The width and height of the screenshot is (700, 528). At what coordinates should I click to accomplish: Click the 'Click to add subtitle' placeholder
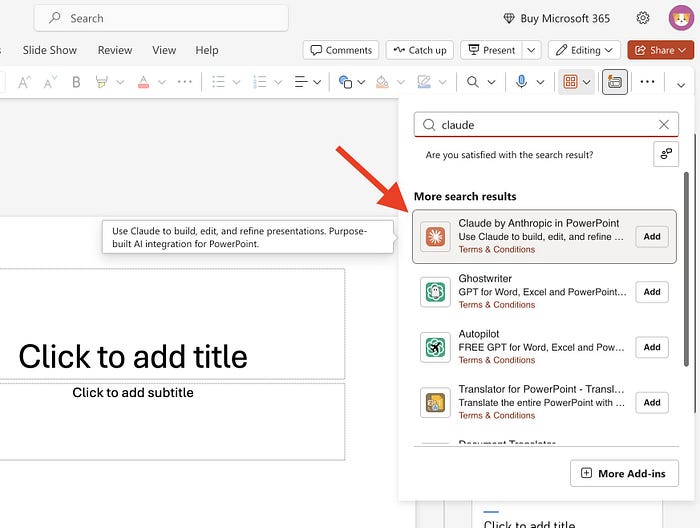click(172, 421)
